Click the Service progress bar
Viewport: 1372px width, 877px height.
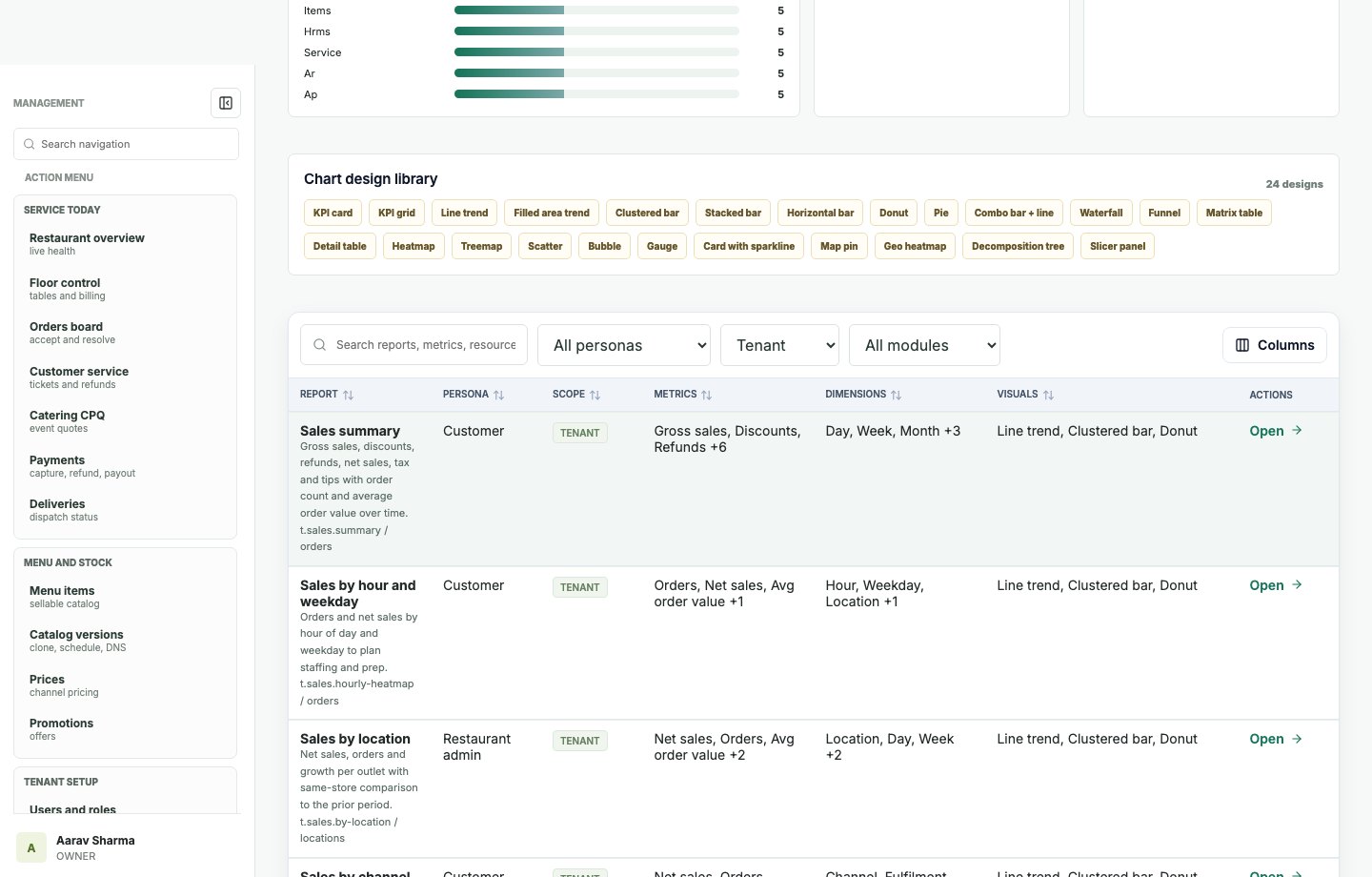596,52
